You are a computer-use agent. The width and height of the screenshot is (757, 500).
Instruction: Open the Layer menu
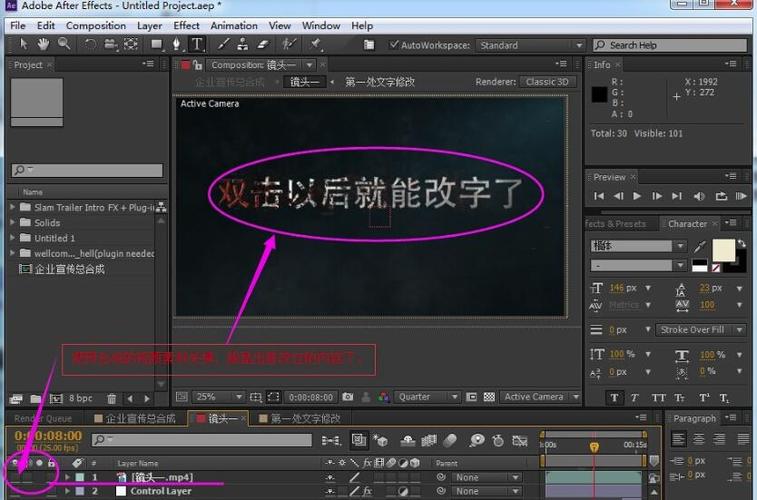[149, 26]
